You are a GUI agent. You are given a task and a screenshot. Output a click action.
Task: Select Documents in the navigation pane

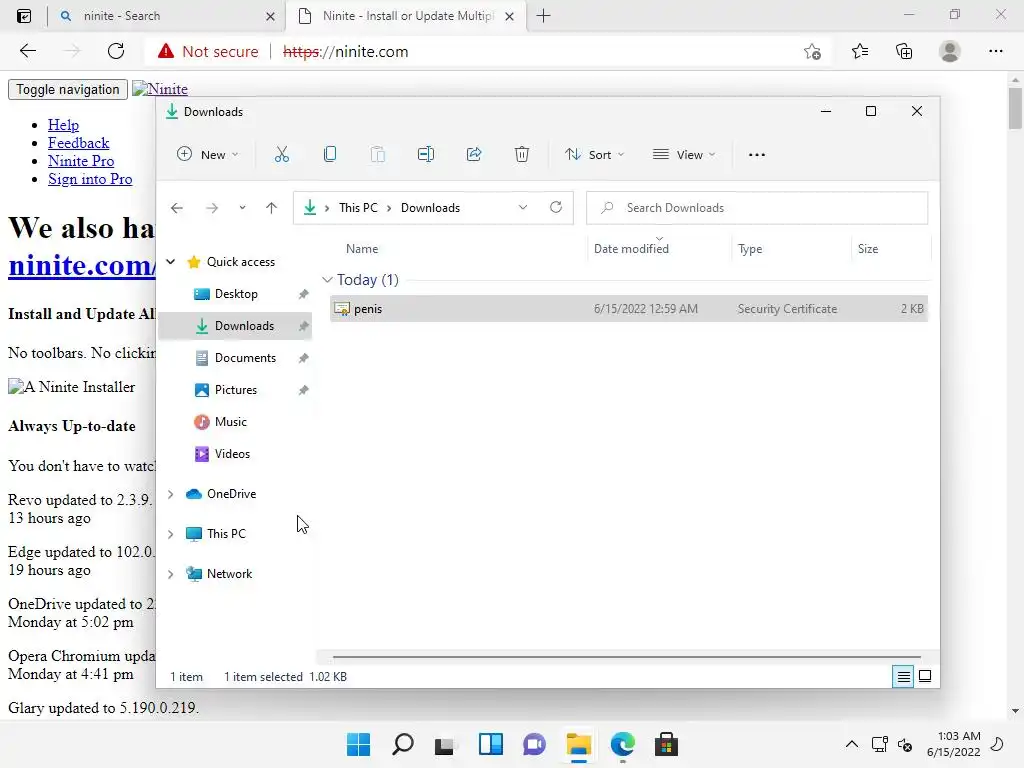point(235,358)
